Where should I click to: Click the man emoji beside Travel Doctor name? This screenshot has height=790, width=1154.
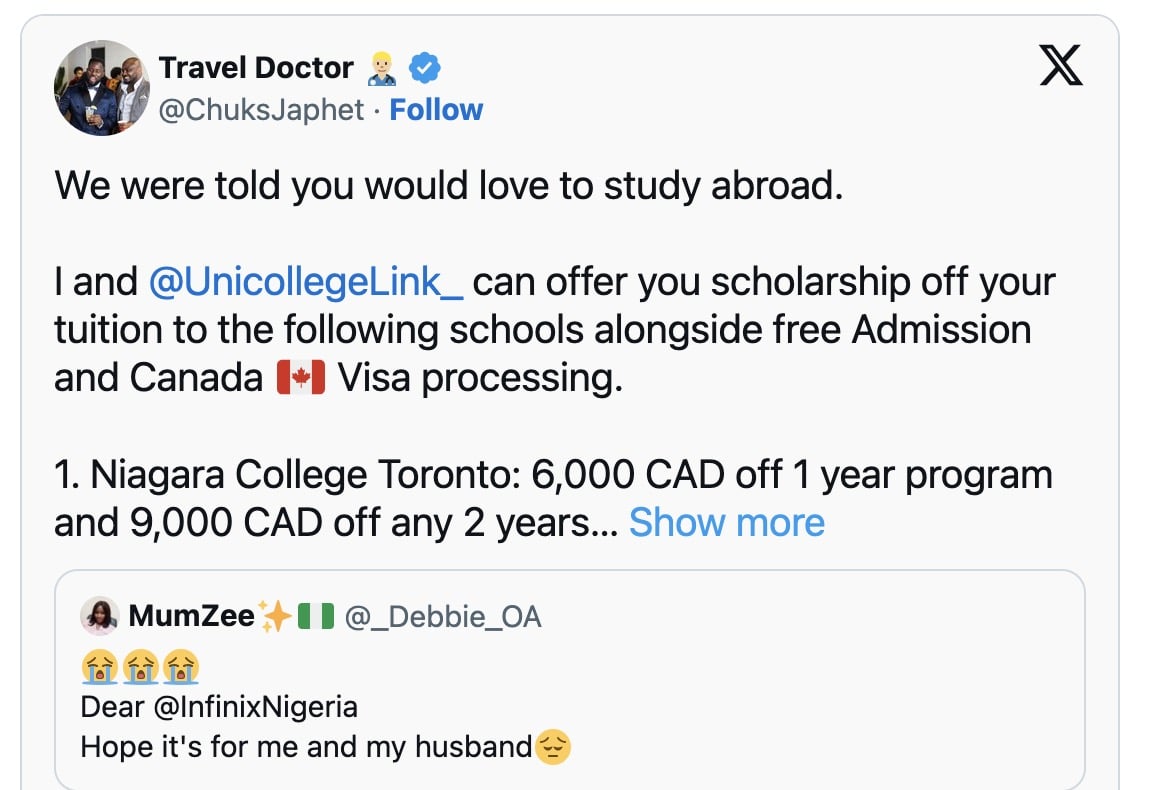(382, 66)
